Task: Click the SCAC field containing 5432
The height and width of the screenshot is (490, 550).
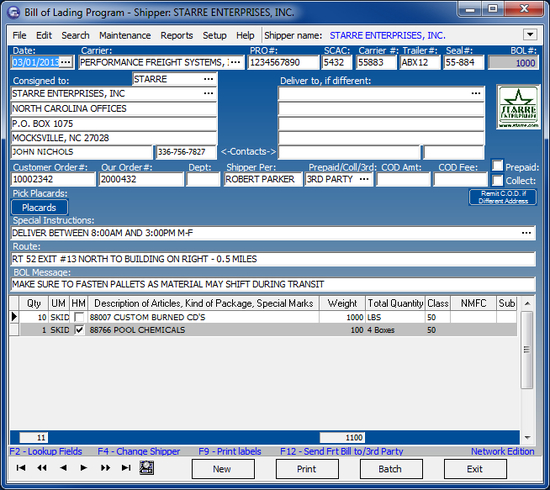Action: [x=337, y=63]
